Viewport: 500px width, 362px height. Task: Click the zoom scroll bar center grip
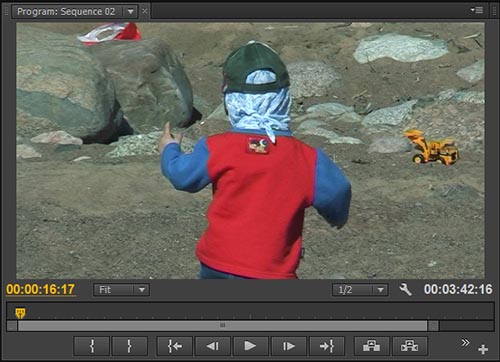click(223, 325)
